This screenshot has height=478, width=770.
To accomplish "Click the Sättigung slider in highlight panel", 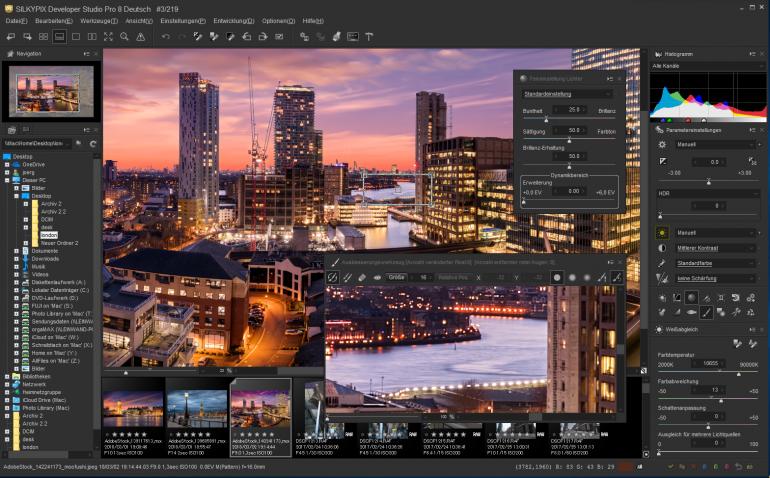I will click(570, 140).
